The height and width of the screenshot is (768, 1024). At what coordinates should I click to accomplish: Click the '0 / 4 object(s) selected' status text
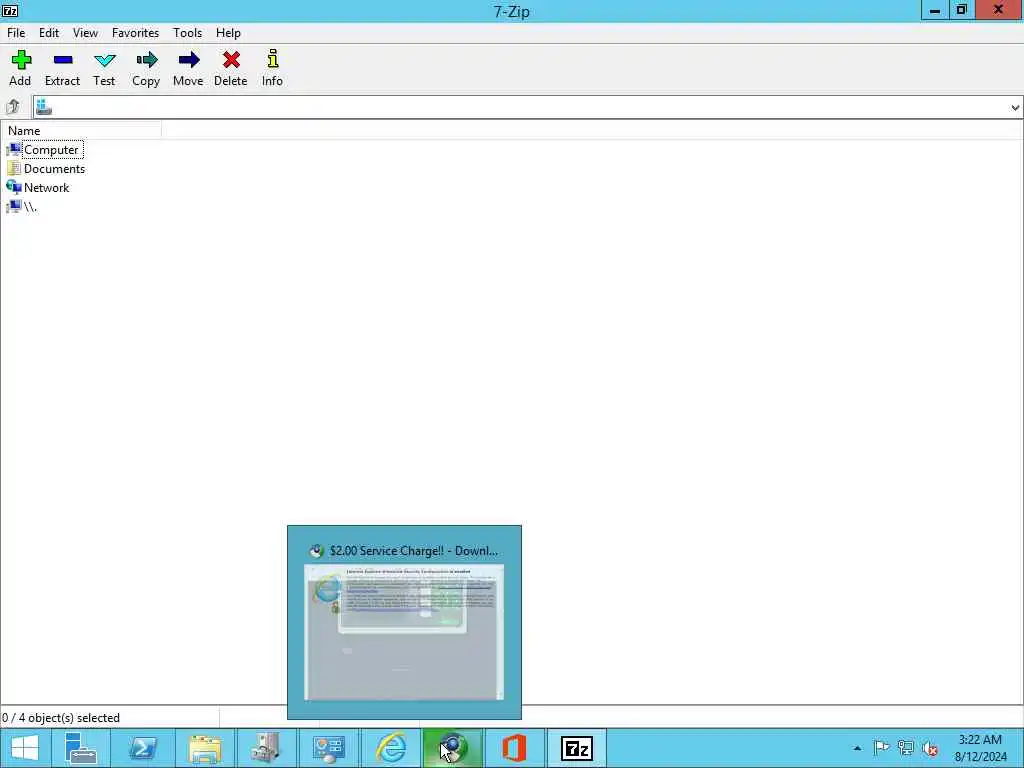(61, 718)
